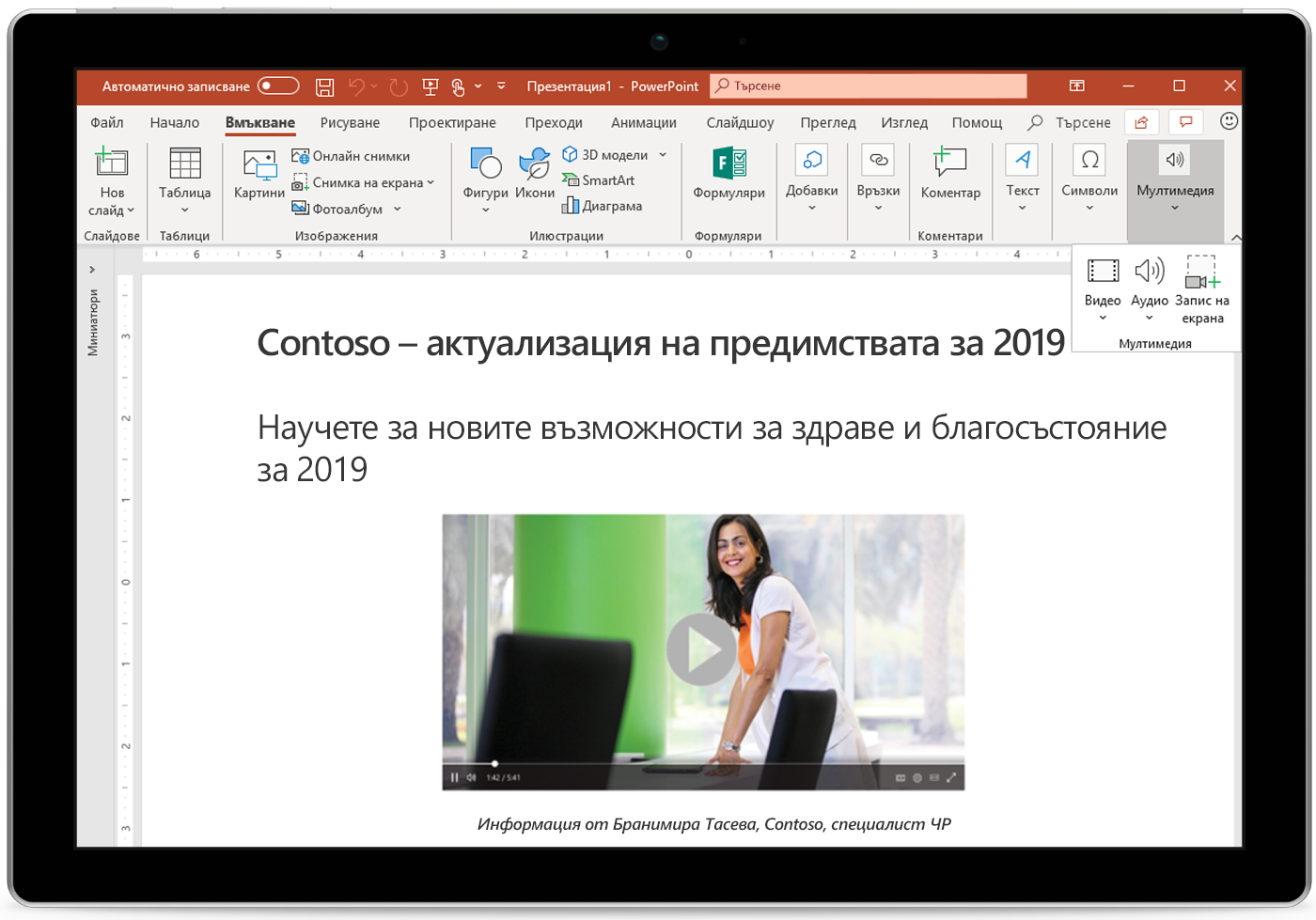The image size is (1316, 920).
Task: Switch to the Преглед tab
Action: point(828,122)
